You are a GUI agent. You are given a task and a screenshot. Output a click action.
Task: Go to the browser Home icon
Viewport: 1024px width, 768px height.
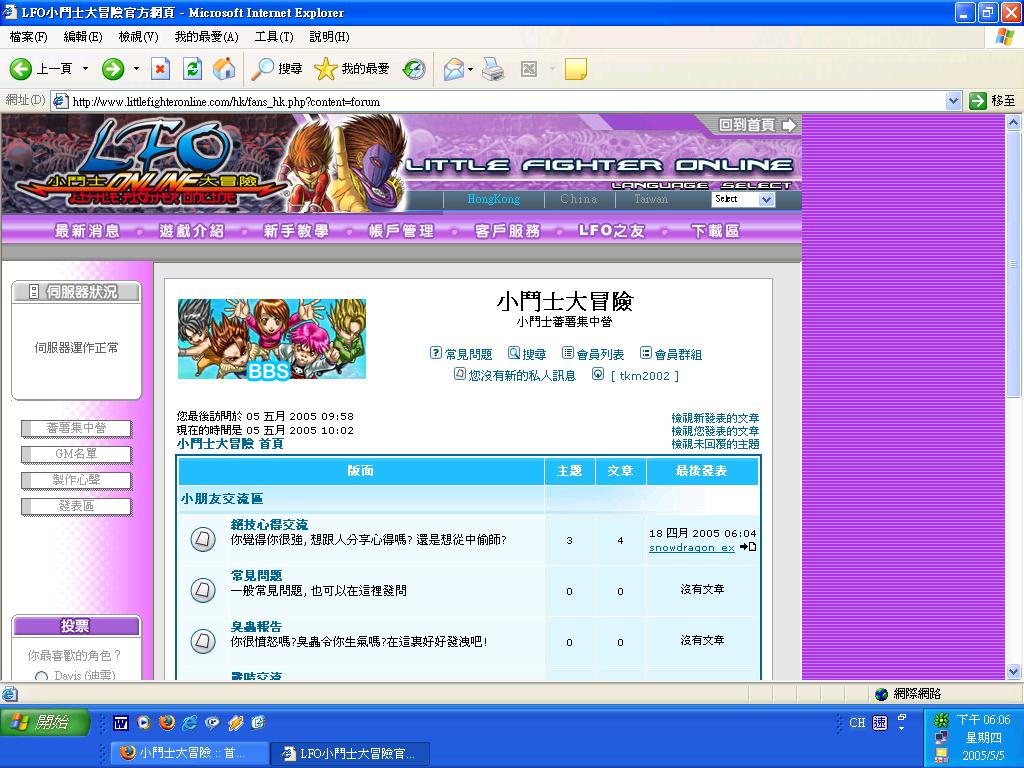tap(224, 69)
